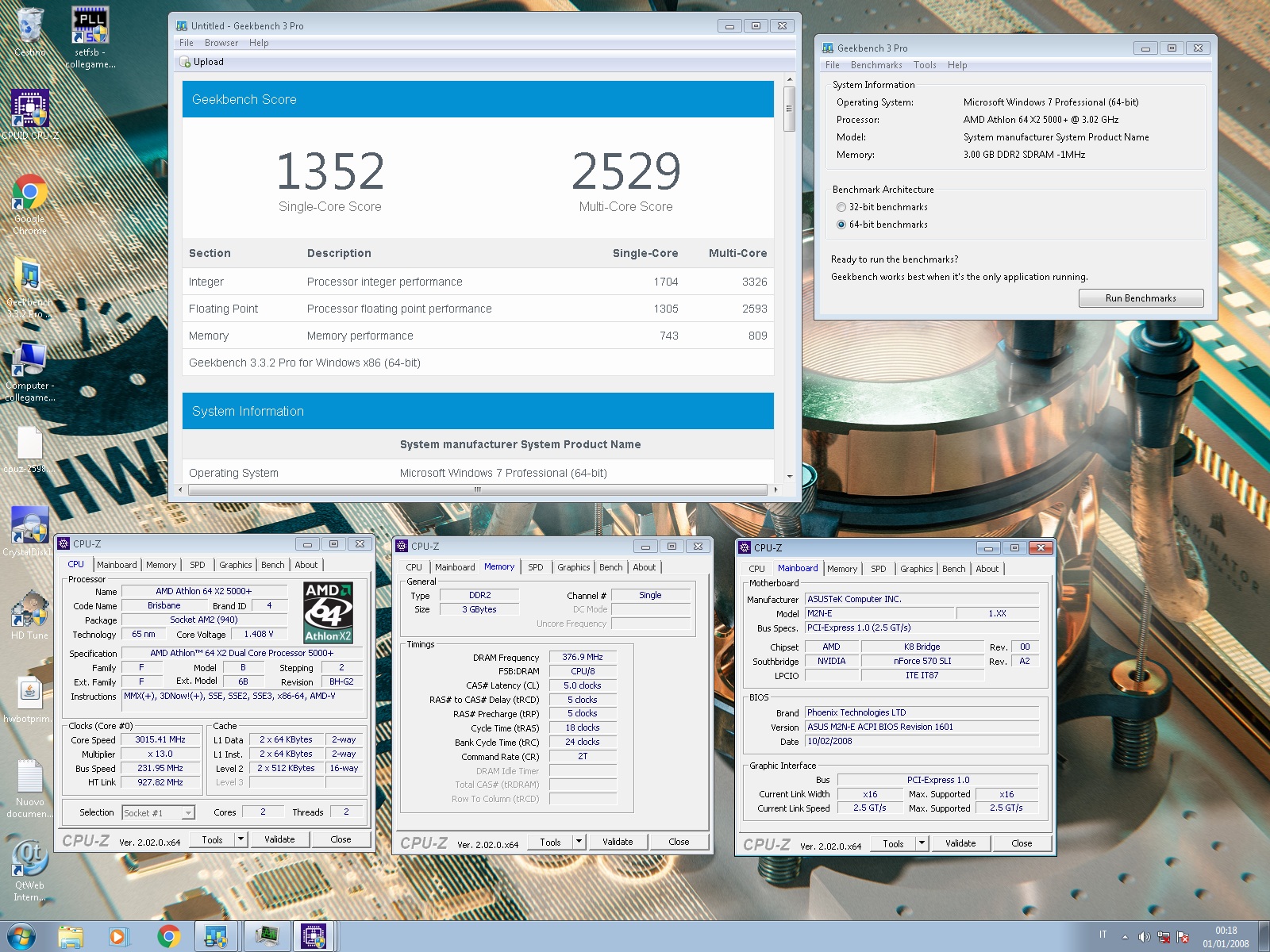Open the Socket #1 selection dropdown
This screenshot has height=952, width=1270.
pos(158,812)
